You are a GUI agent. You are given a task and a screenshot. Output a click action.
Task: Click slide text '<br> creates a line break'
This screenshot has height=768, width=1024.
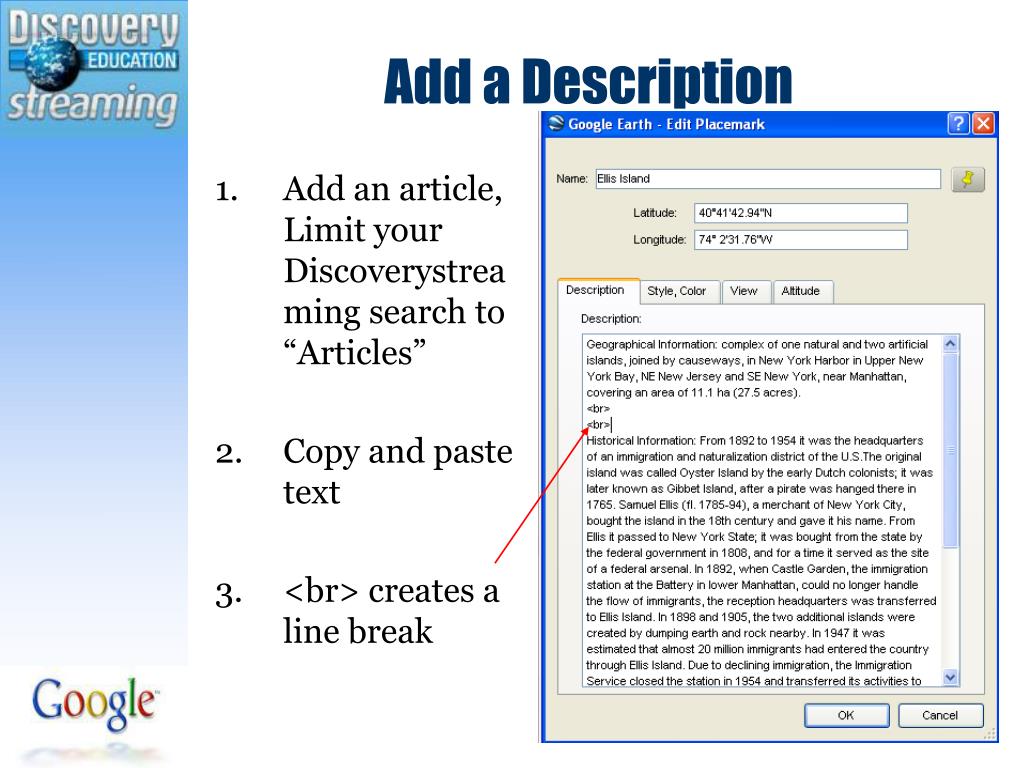coord(391,611)
